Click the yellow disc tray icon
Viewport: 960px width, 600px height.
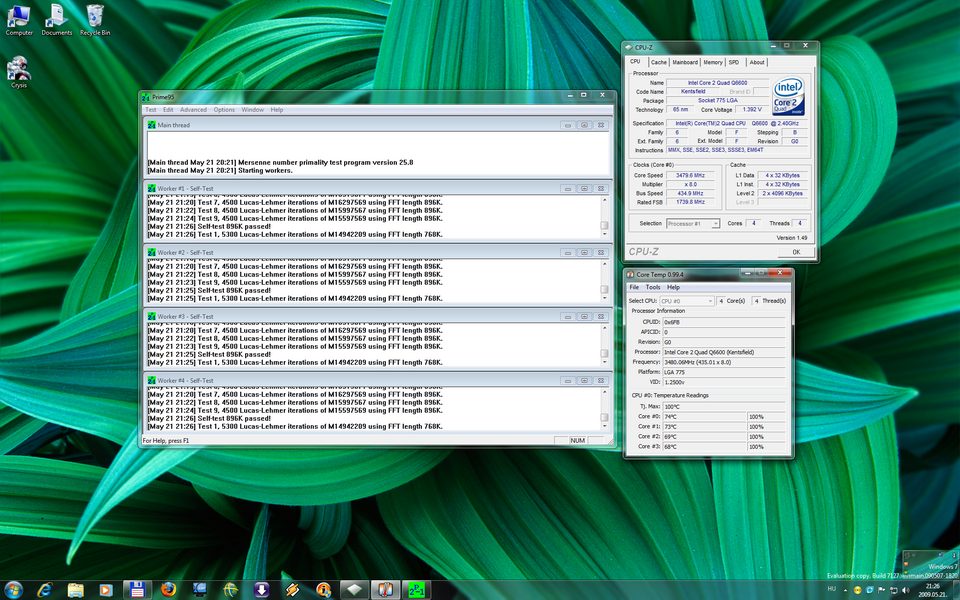(857, 590)
